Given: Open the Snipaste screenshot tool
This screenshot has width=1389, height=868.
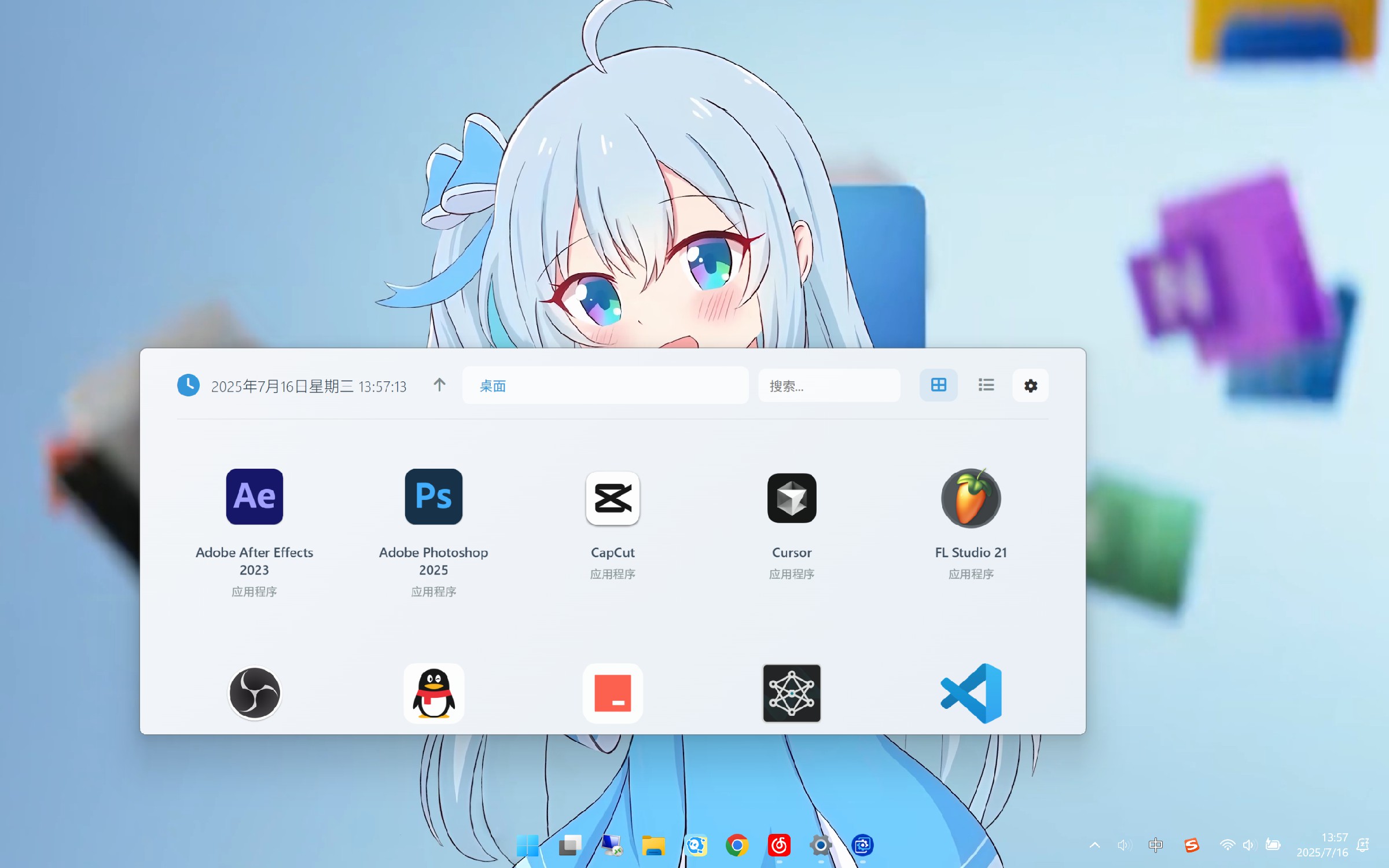Looking at the screenshot, I should (613, 693).
